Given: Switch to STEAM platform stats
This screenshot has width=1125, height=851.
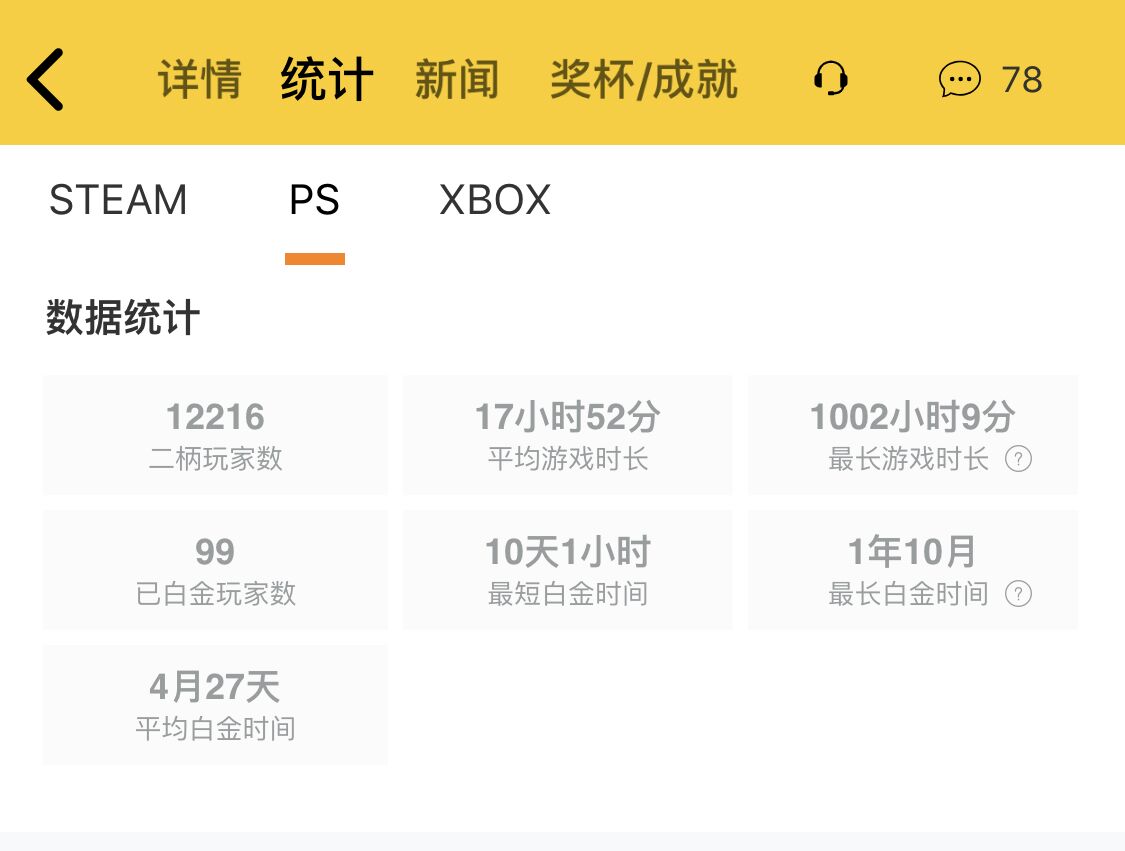Looking at the screenshot, I should 118,201.
